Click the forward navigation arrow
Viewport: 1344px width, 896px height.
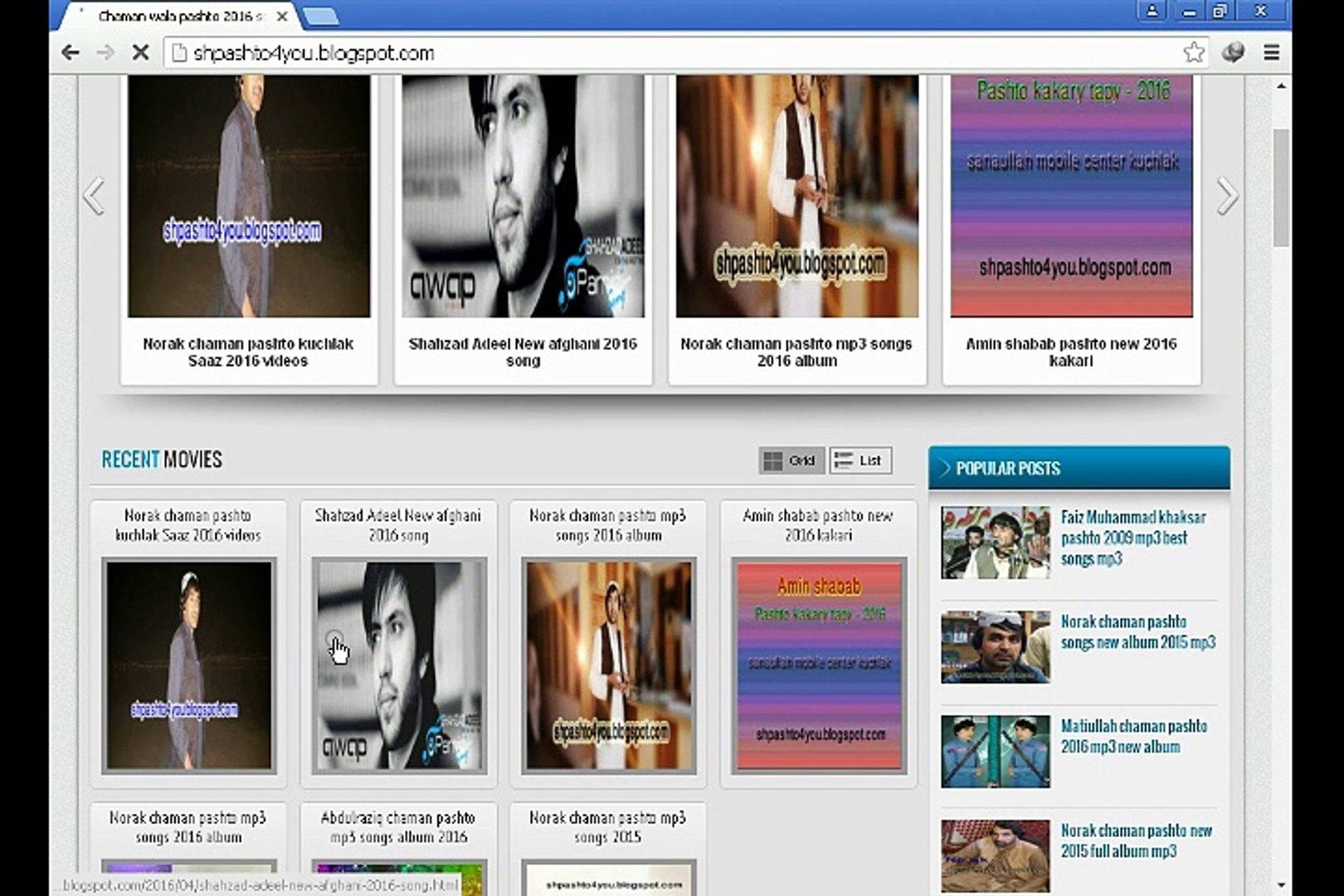(x=104, y=52)
